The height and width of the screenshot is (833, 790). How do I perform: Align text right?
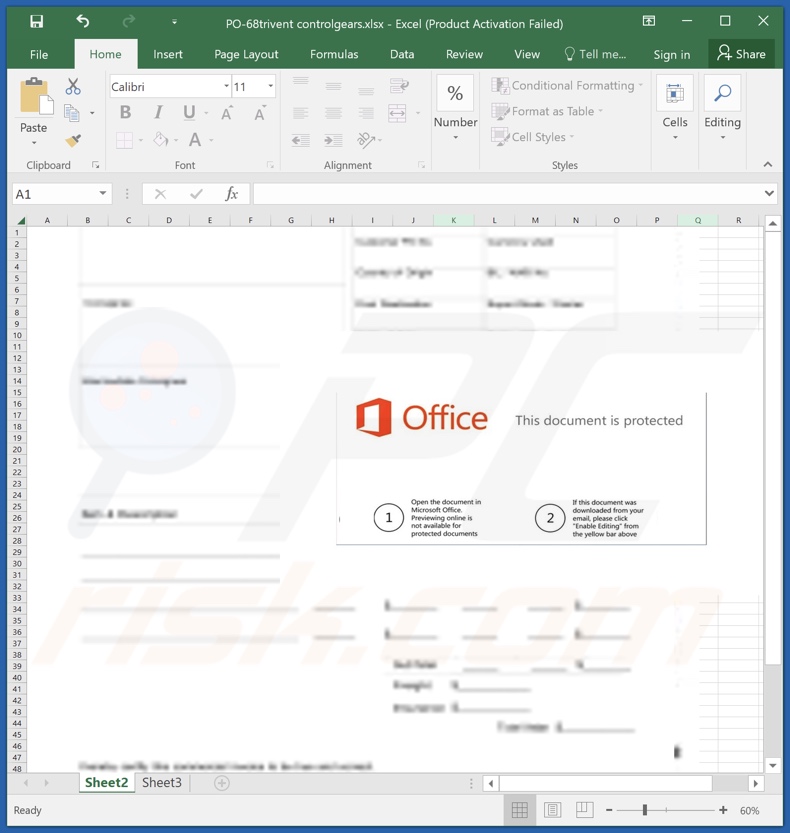[366, 113]
